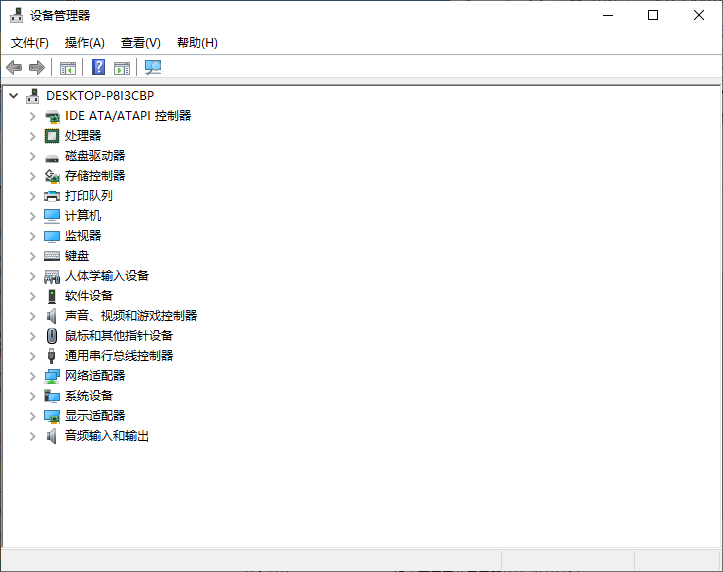The width and height of the screenshot is (723, 572).
Task: Expand the 通用串行总线控制器 node
Action: tap(32, 356)
